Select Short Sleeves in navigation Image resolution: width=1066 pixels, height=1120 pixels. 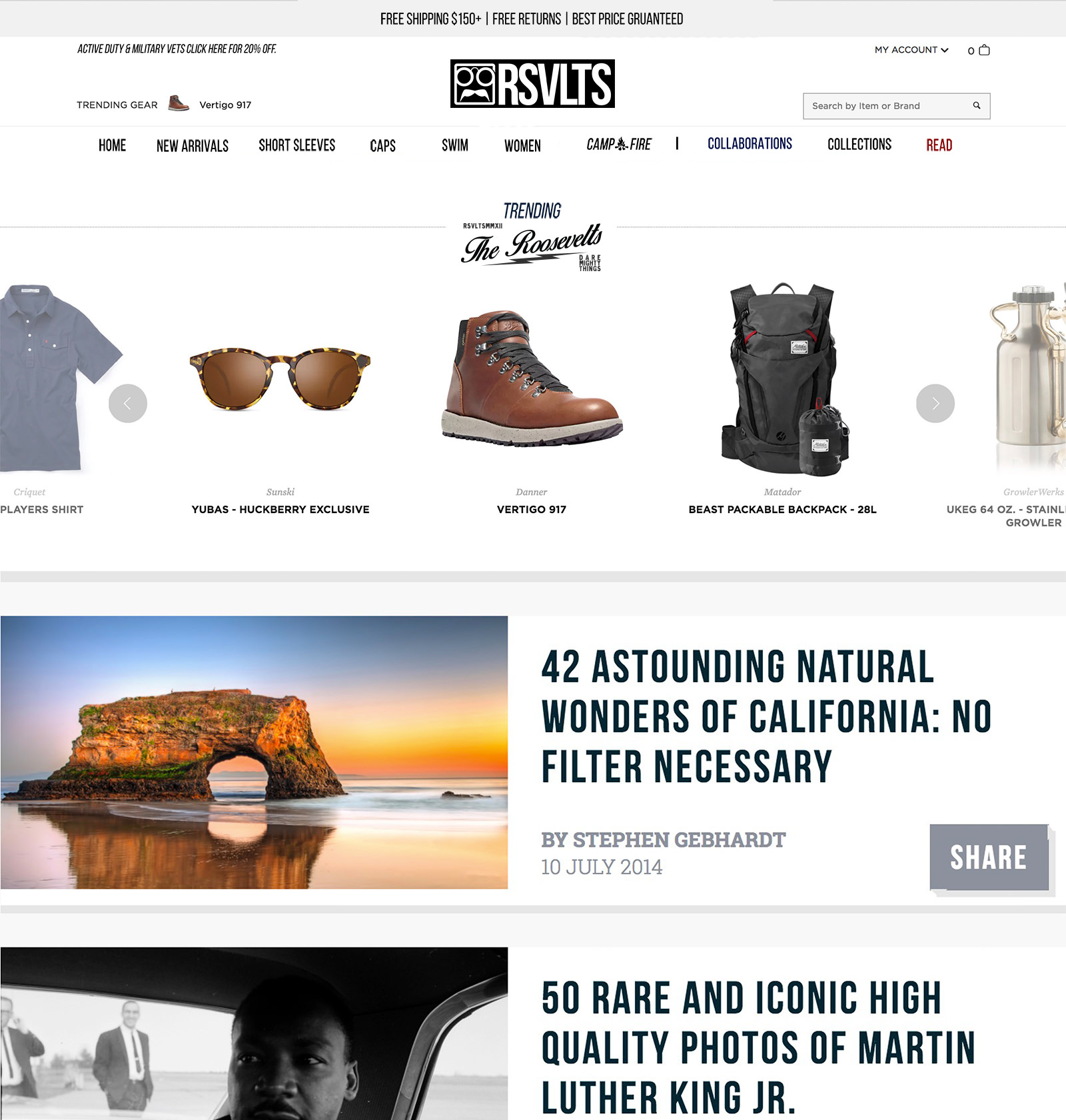pos(297,145)
